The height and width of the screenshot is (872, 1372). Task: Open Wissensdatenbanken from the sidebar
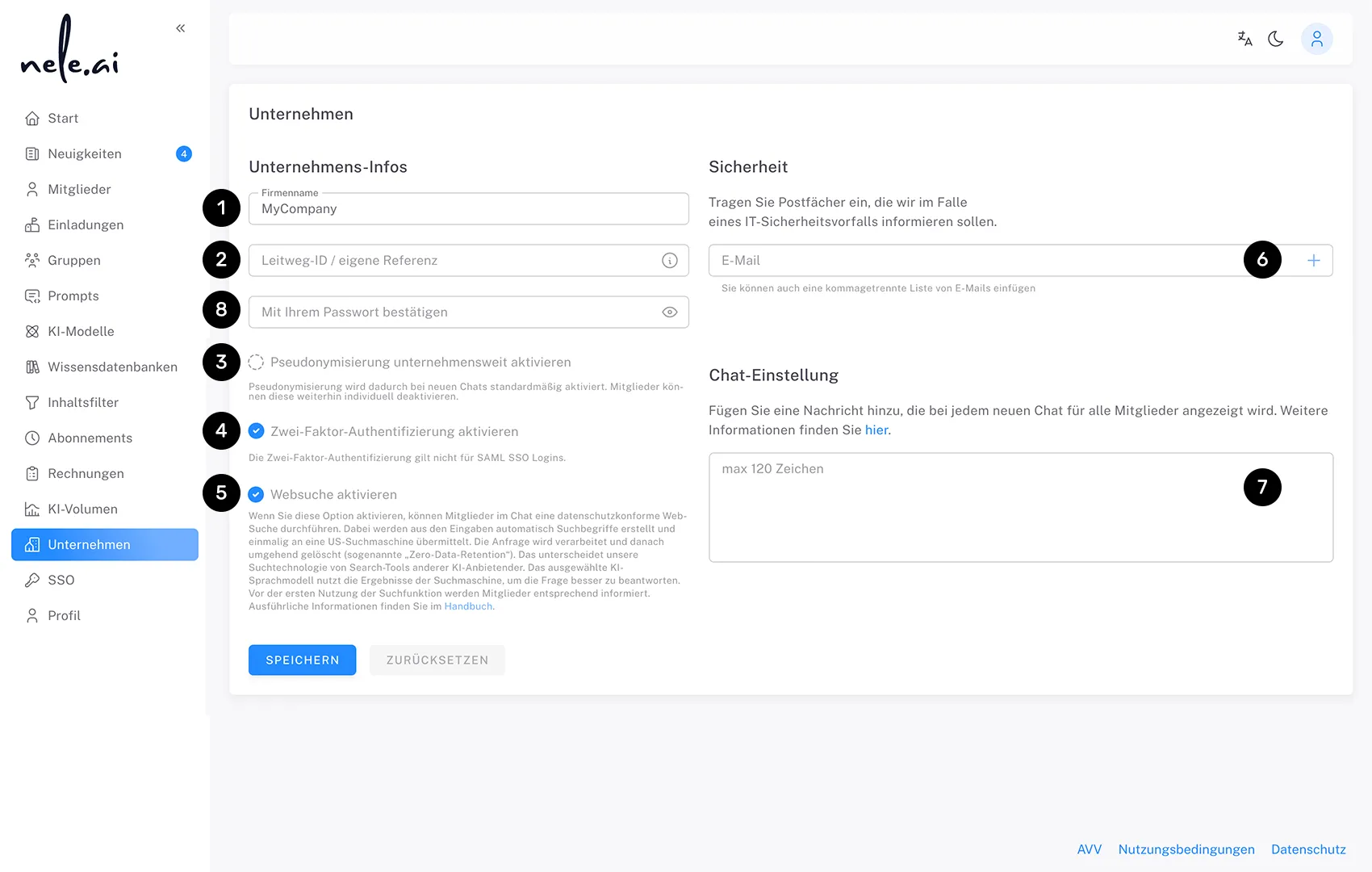tap(113, 367)
